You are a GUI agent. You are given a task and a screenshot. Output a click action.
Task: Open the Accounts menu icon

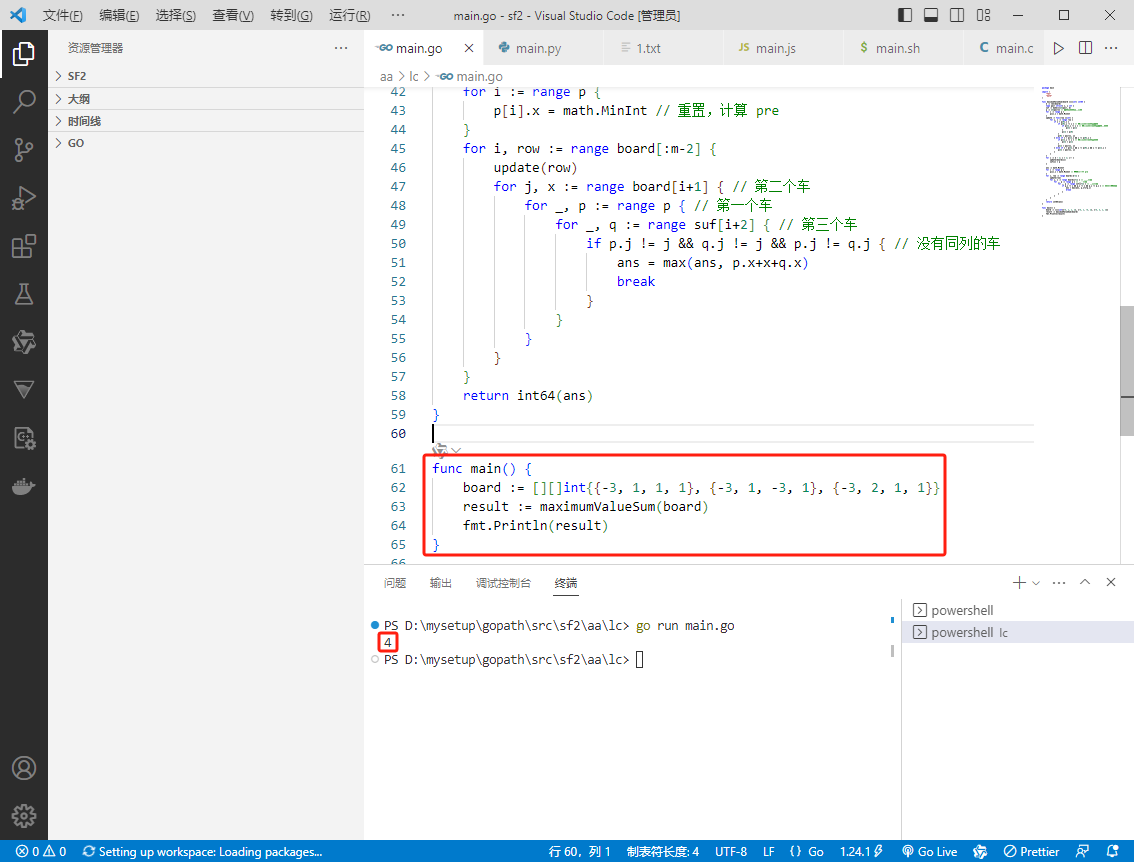point(24,768)
